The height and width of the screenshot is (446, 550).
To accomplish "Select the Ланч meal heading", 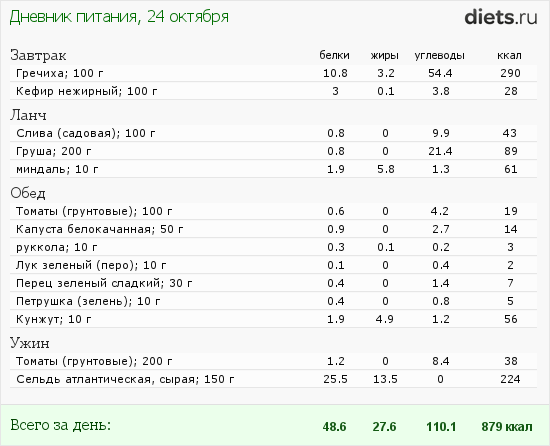I will tap(28, 115).
